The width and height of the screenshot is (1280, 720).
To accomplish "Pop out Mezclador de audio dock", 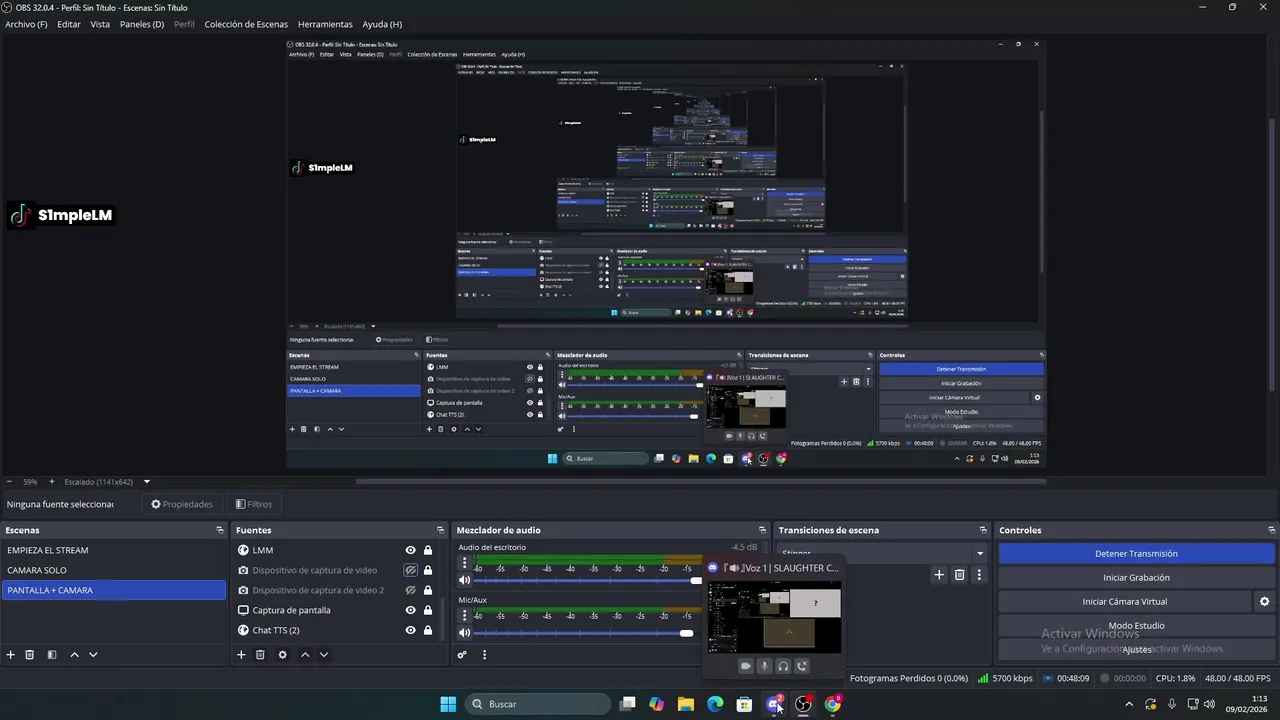I will [x=762, y=530].
